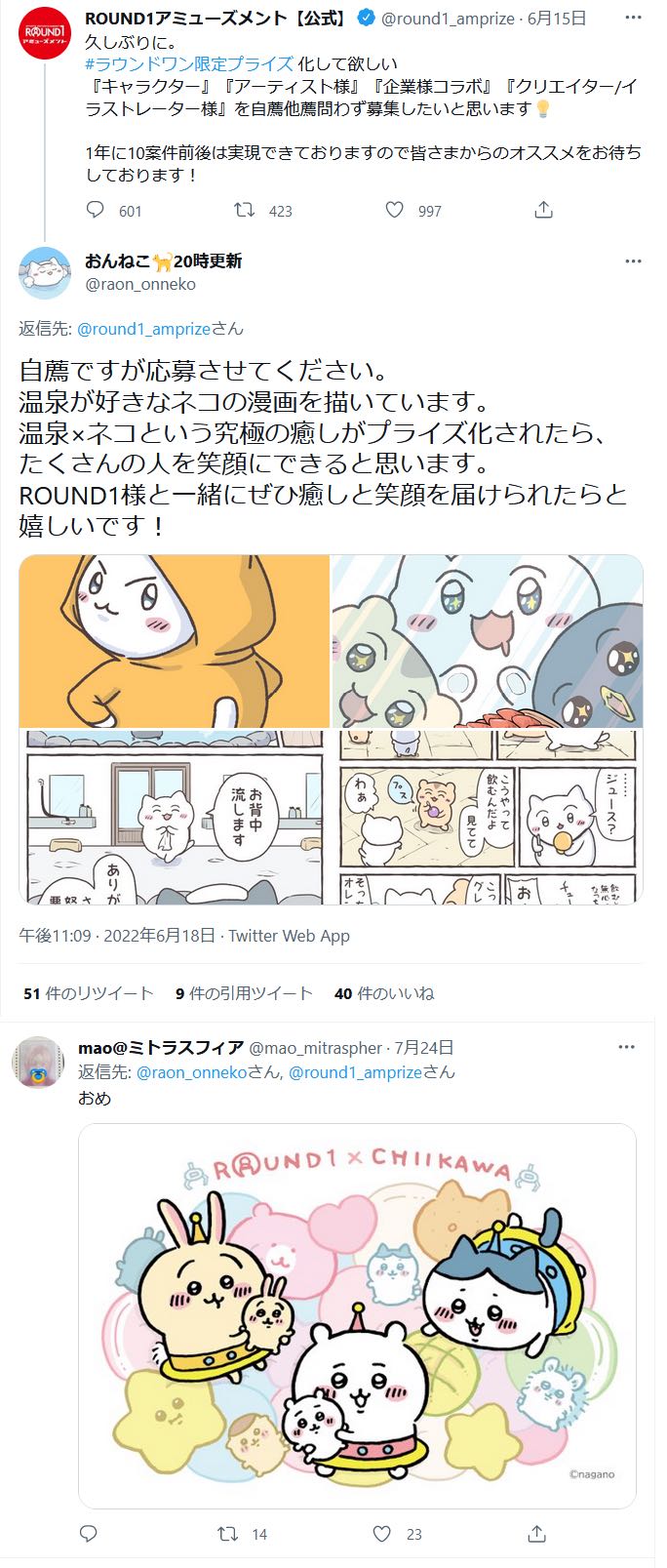Like the ROUND1 tweet with 997 likes
Viewport: 667px width, 1568px height.
pos(394,210)
